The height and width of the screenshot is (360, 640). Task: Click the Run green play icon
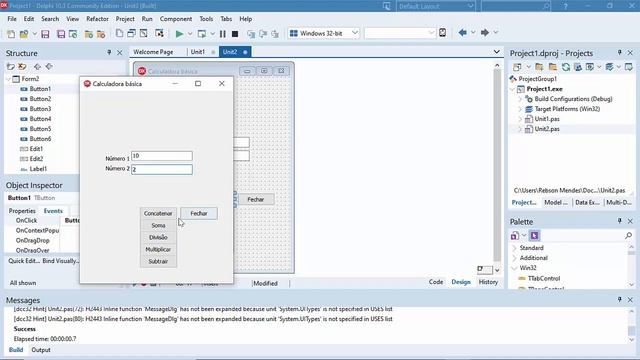pos(179,34)
